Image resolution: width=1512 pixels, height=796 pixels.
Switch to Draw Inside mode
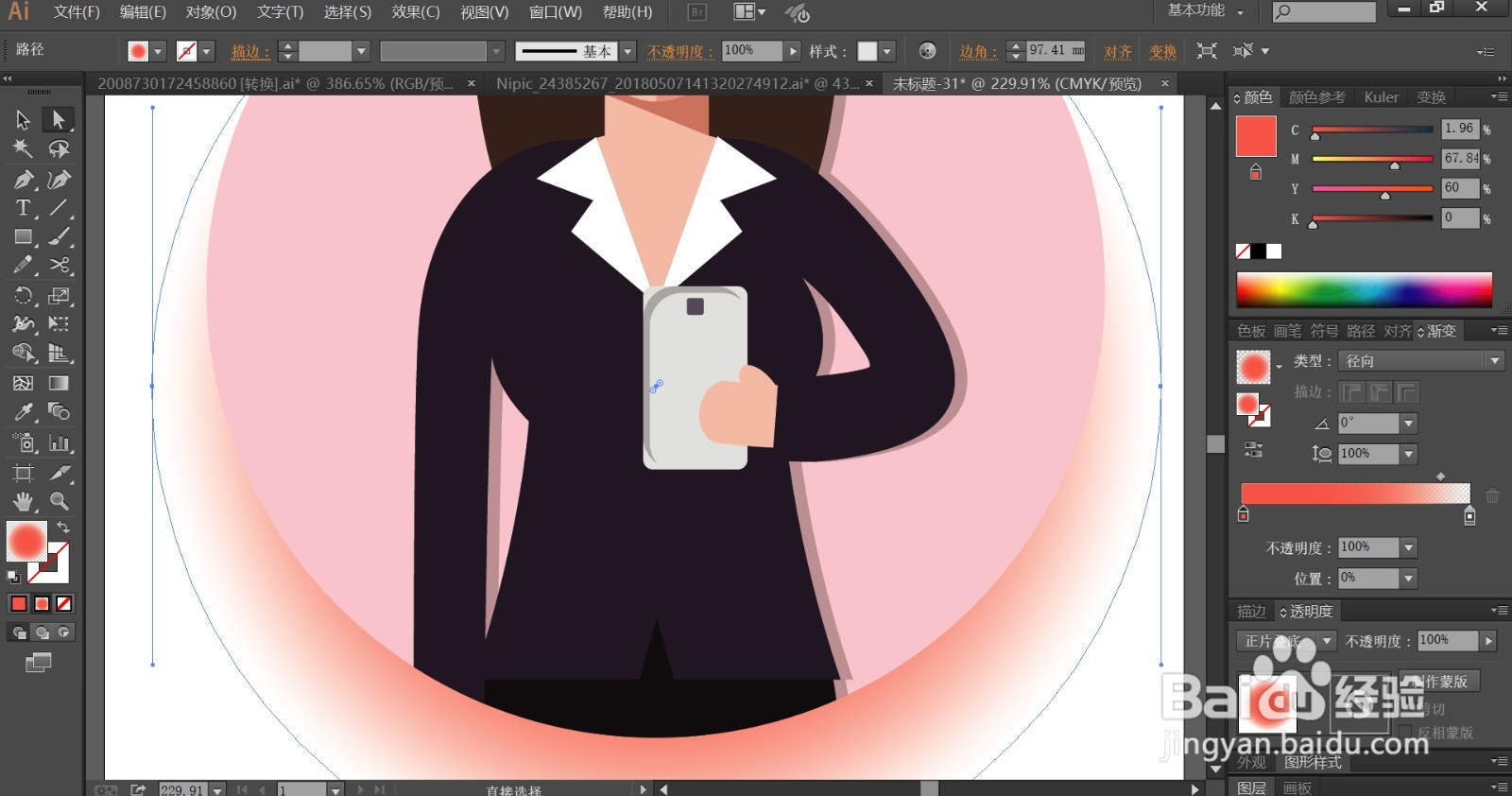pyautogui.click(x=64, y=632)
